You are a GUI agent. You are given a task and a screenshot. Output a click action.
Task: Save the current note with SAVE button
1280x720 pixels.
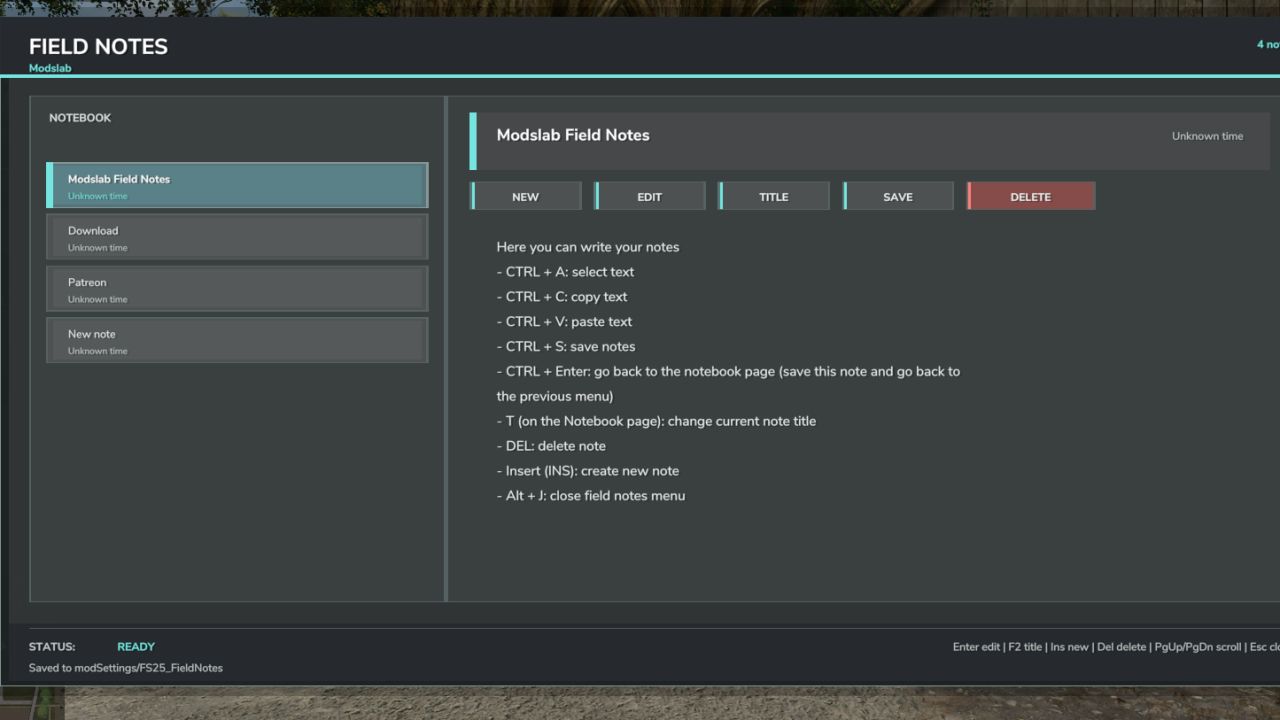point(898,197)
